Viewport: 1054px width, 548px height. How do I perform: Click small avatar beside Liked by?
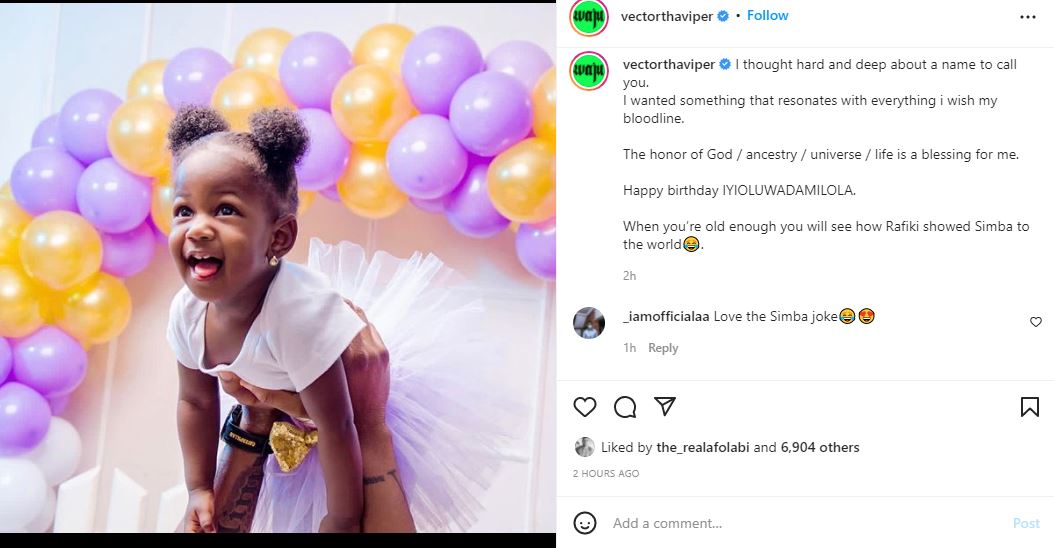584,447
